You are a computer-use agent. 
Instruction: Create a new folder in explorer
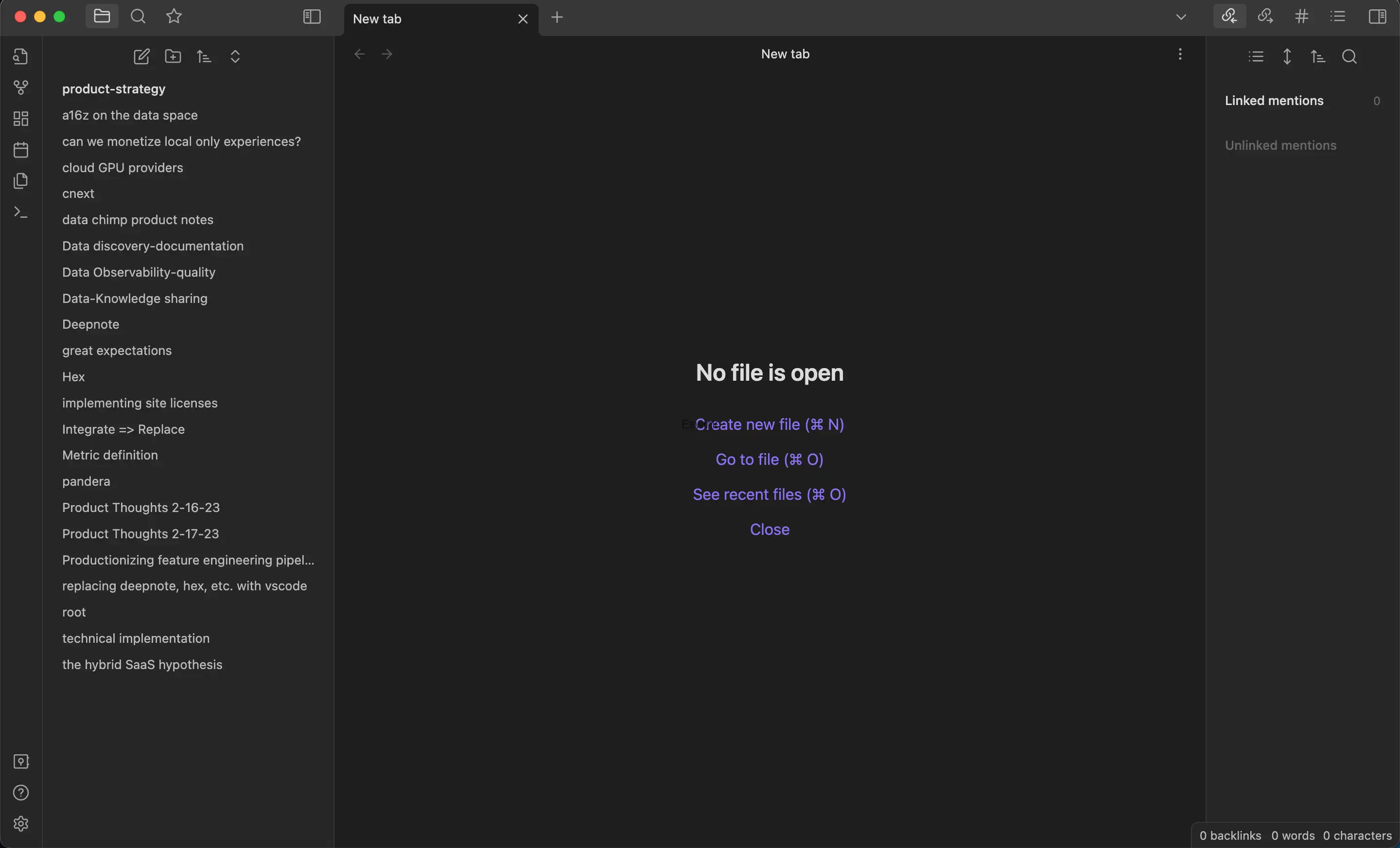coord(173,57)
